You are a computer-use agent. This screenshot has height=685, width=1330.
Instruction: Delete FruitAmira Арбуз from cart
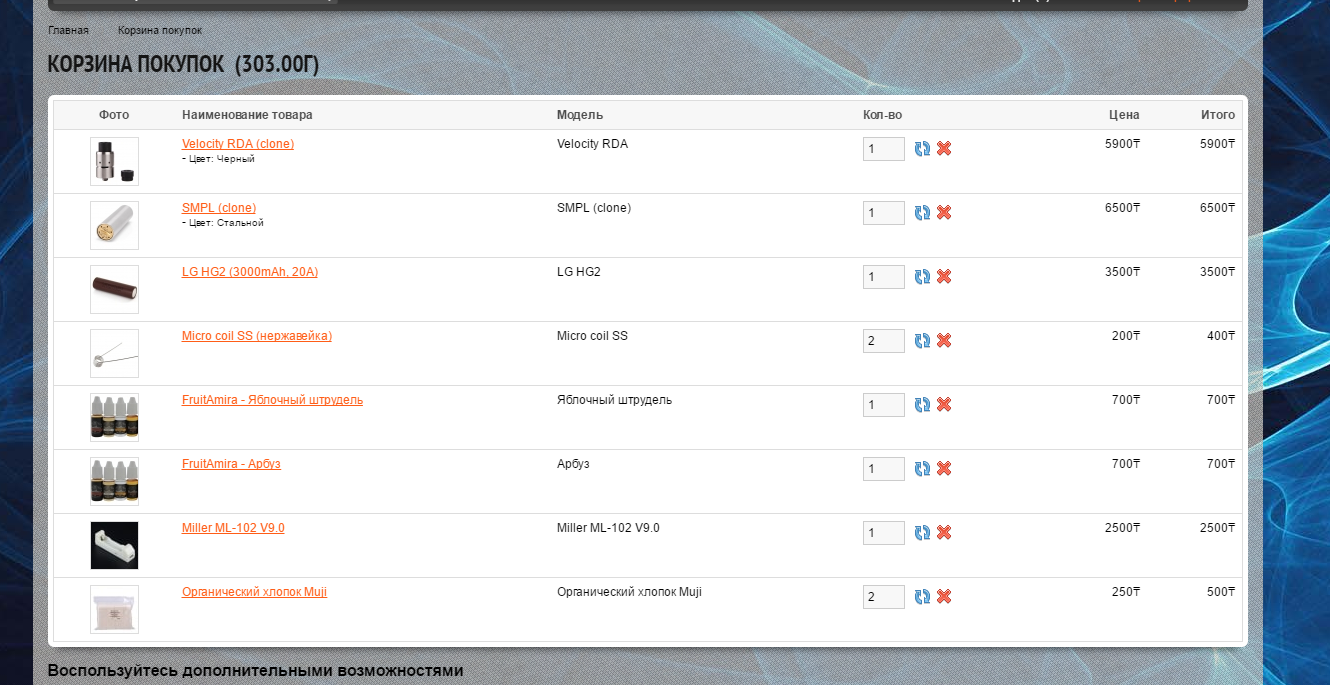tap(944, 468)
